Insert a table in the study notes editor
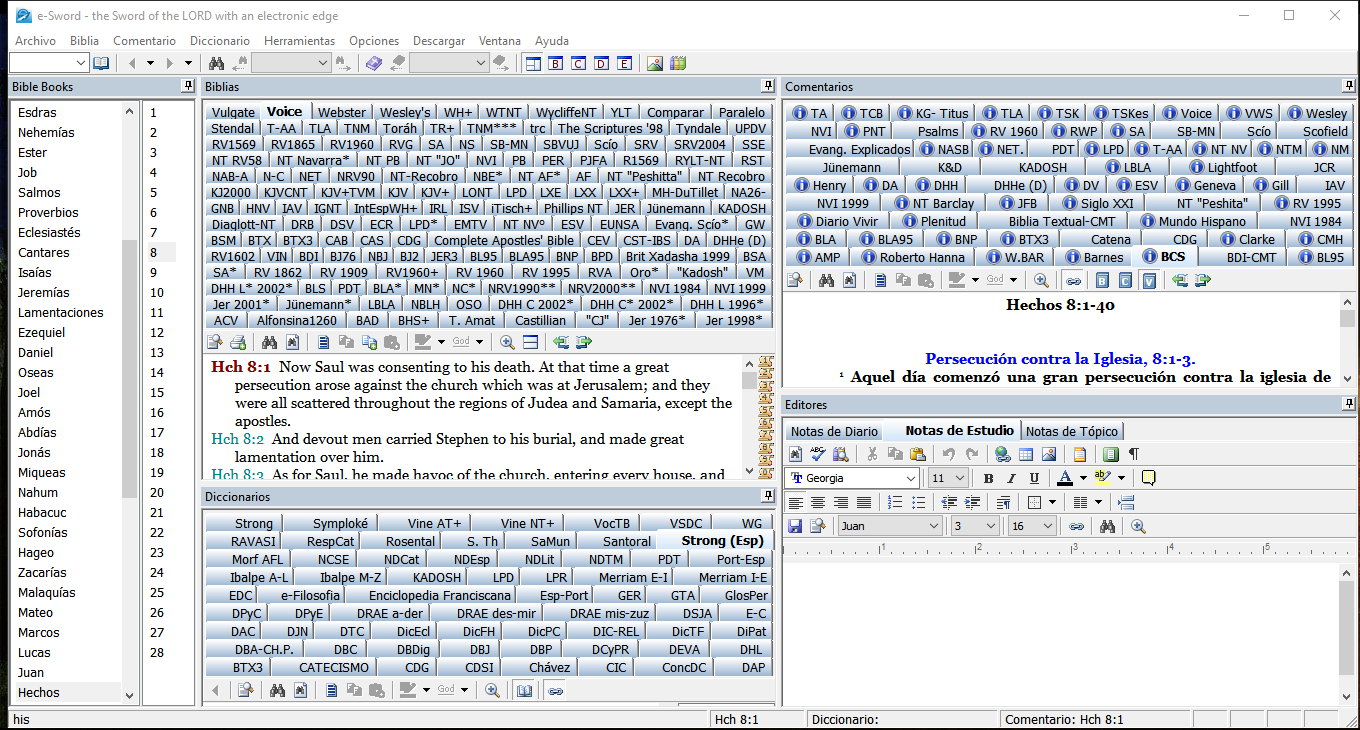 pos(1026,454)
